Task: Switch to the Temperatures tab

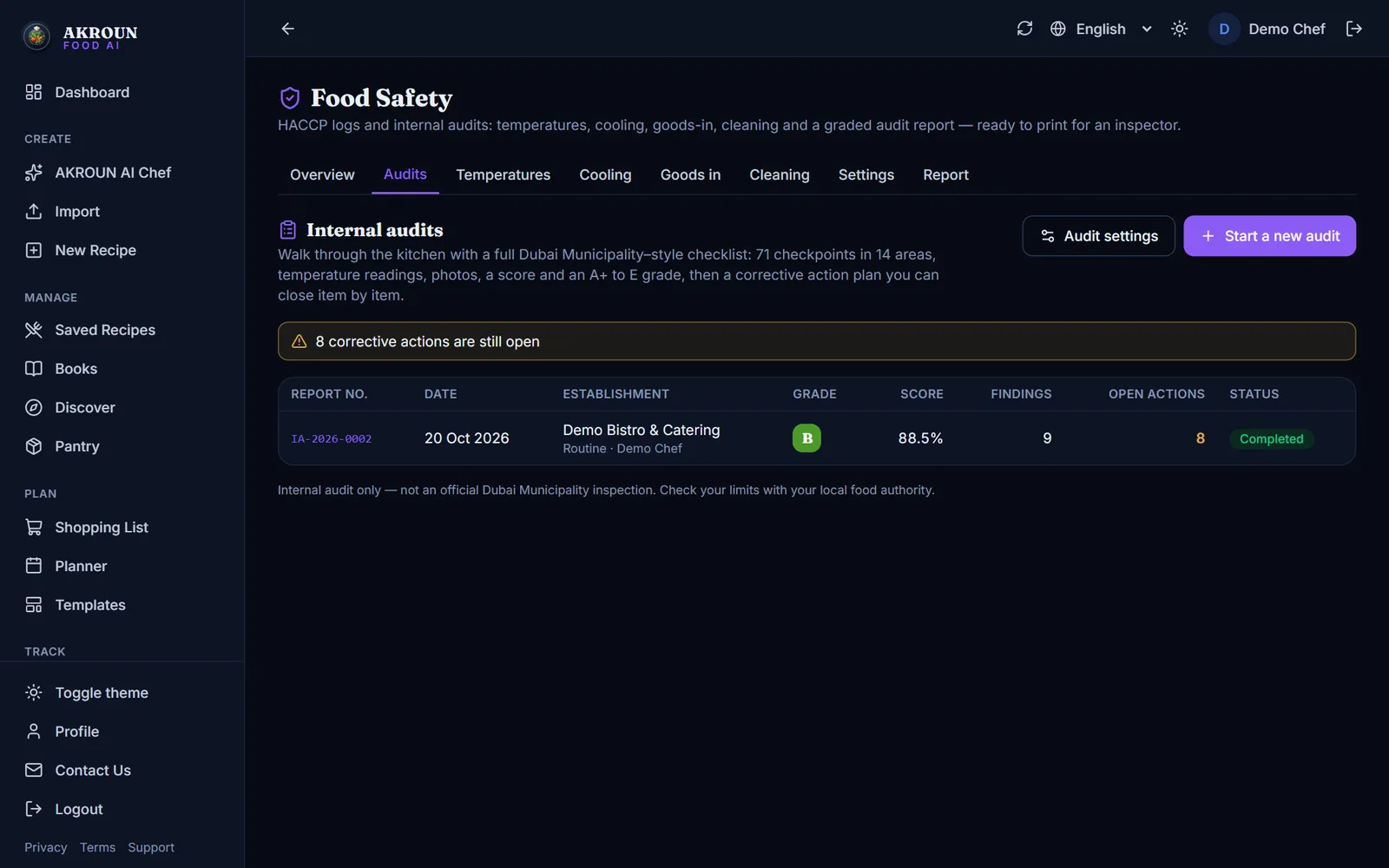Action: [503, 174]
